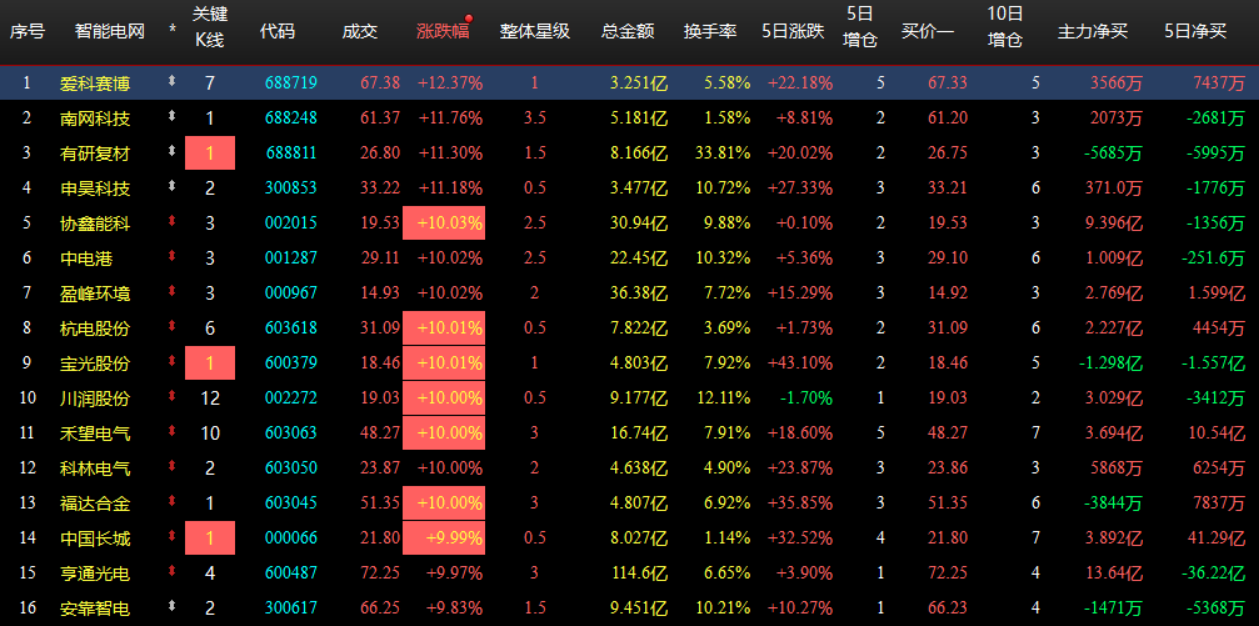Click 5-day change +43.10%
1259x626 pixels.
(x=800, y=363)
